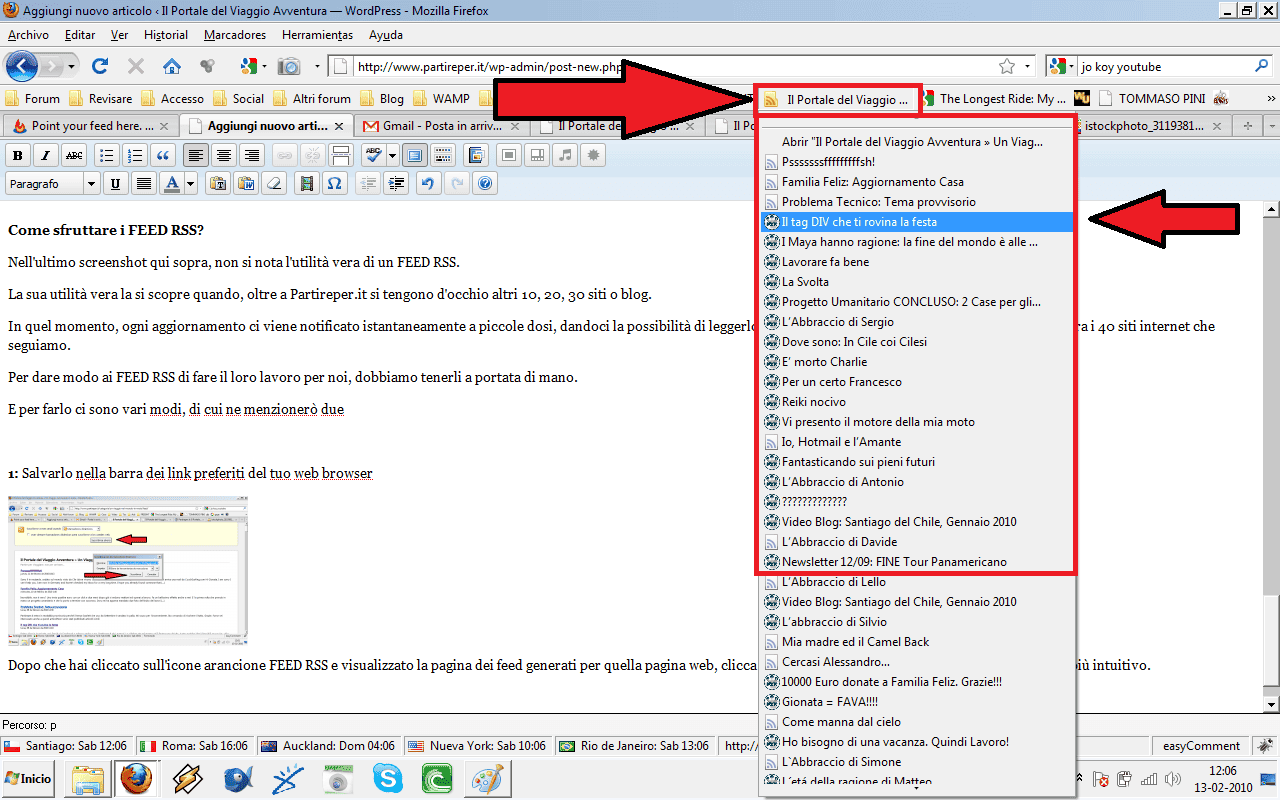Viewport: 1280px width, 800px height.
Task: Toggle Align right in the editor
Action: [252, 155]
